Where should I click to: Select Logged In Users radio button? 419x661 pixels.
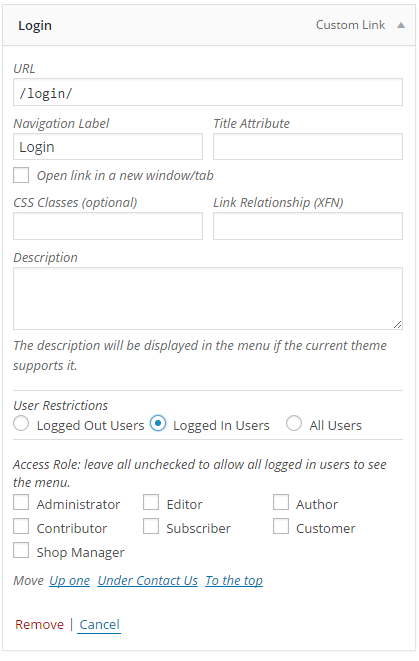158,423
